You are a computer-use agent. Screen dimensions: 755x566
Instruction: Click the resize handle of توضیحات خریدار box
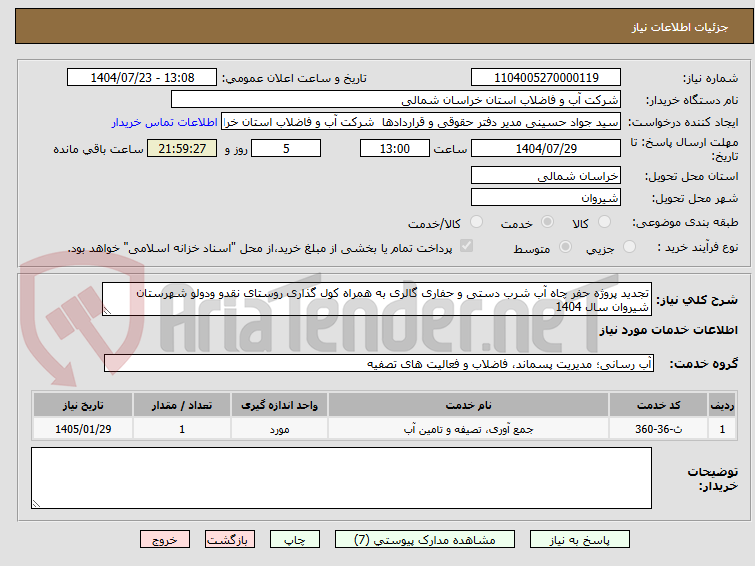[x=36, y=503]
